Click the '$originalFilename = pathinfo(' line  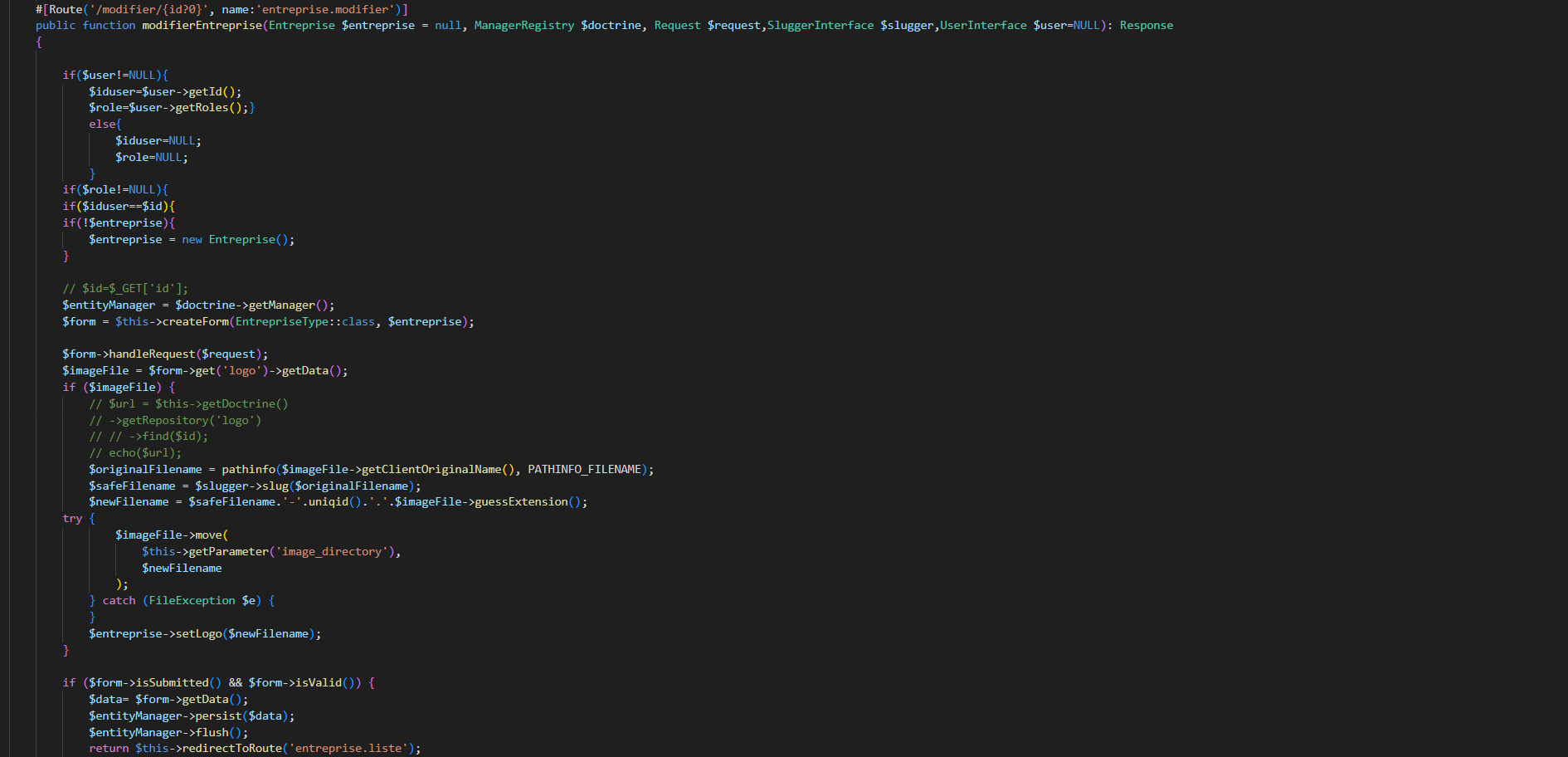371,470
